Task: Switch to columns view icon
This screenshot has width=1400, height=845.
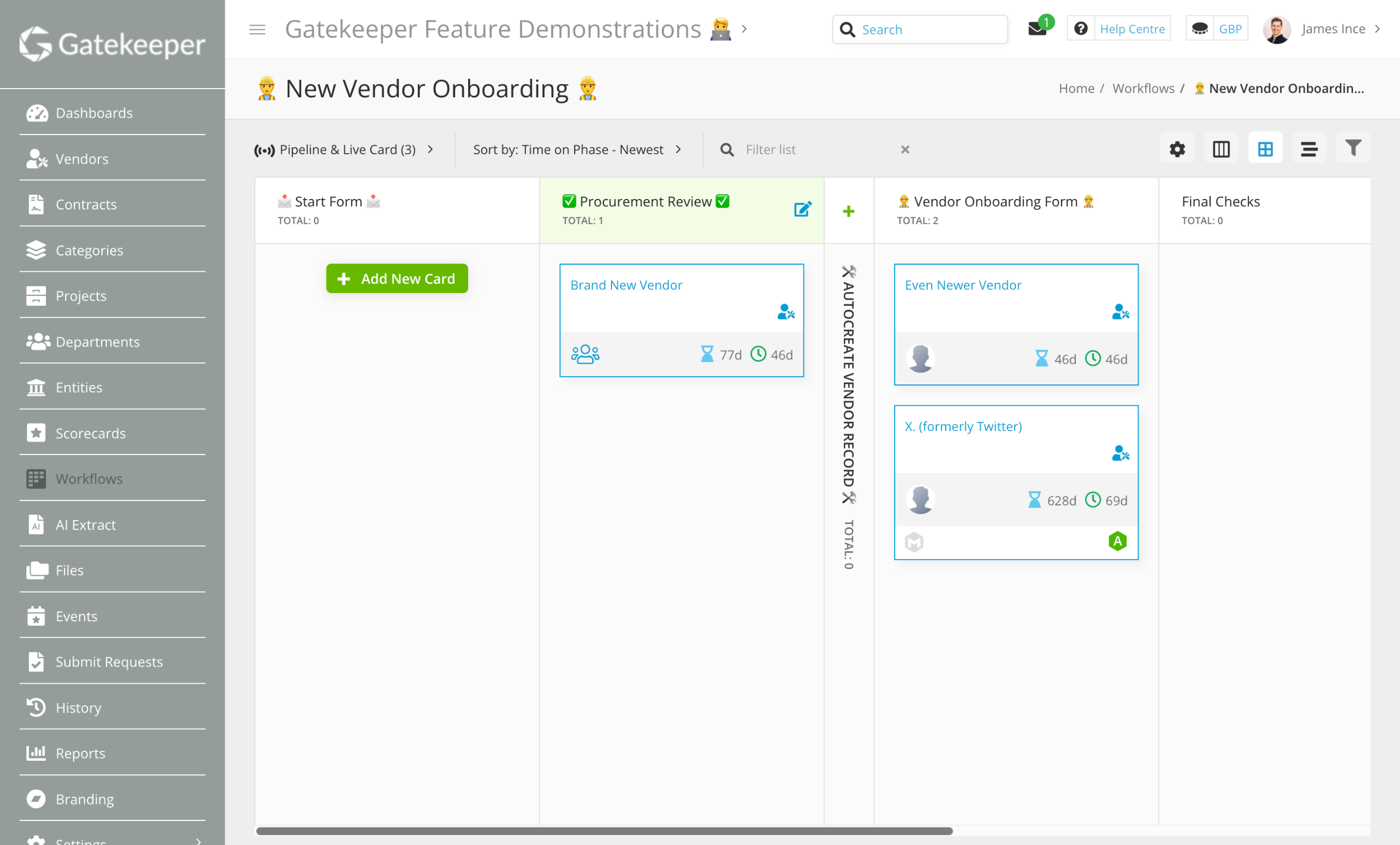Action: tap(1221, 149)
